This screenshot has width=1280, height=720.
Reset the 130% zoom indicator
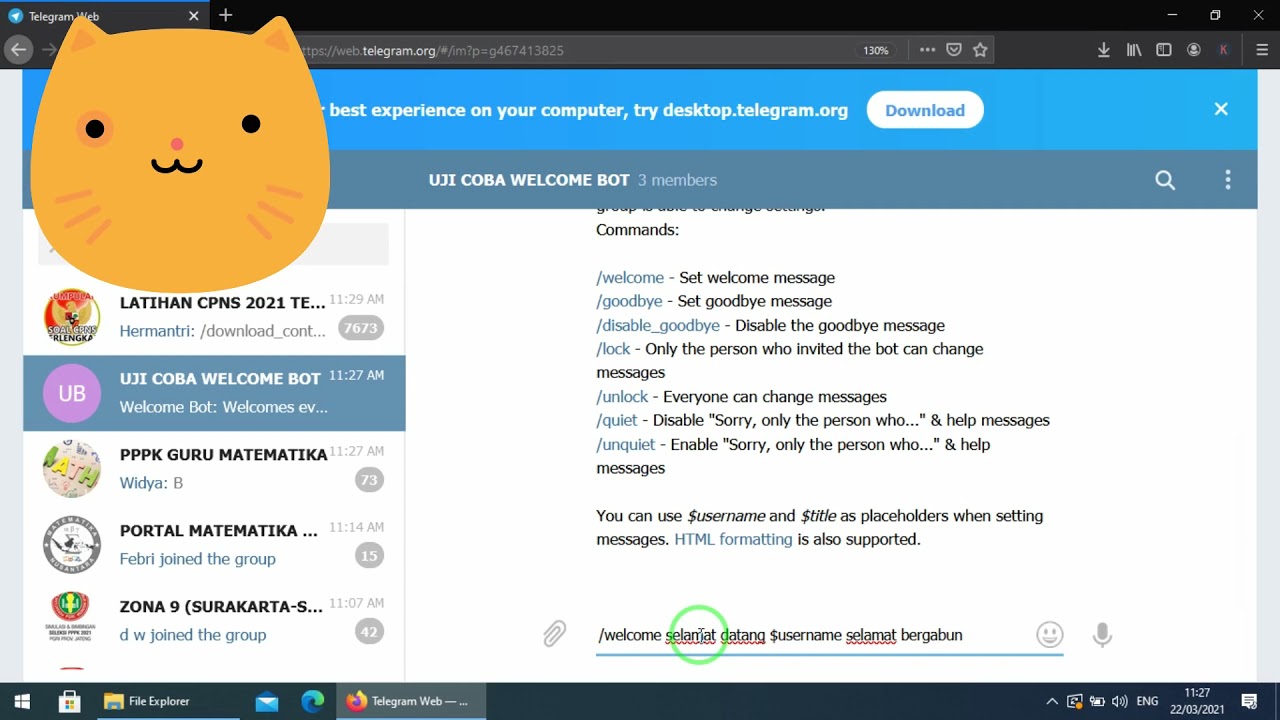pyautogui.click(x=876, y=50)
